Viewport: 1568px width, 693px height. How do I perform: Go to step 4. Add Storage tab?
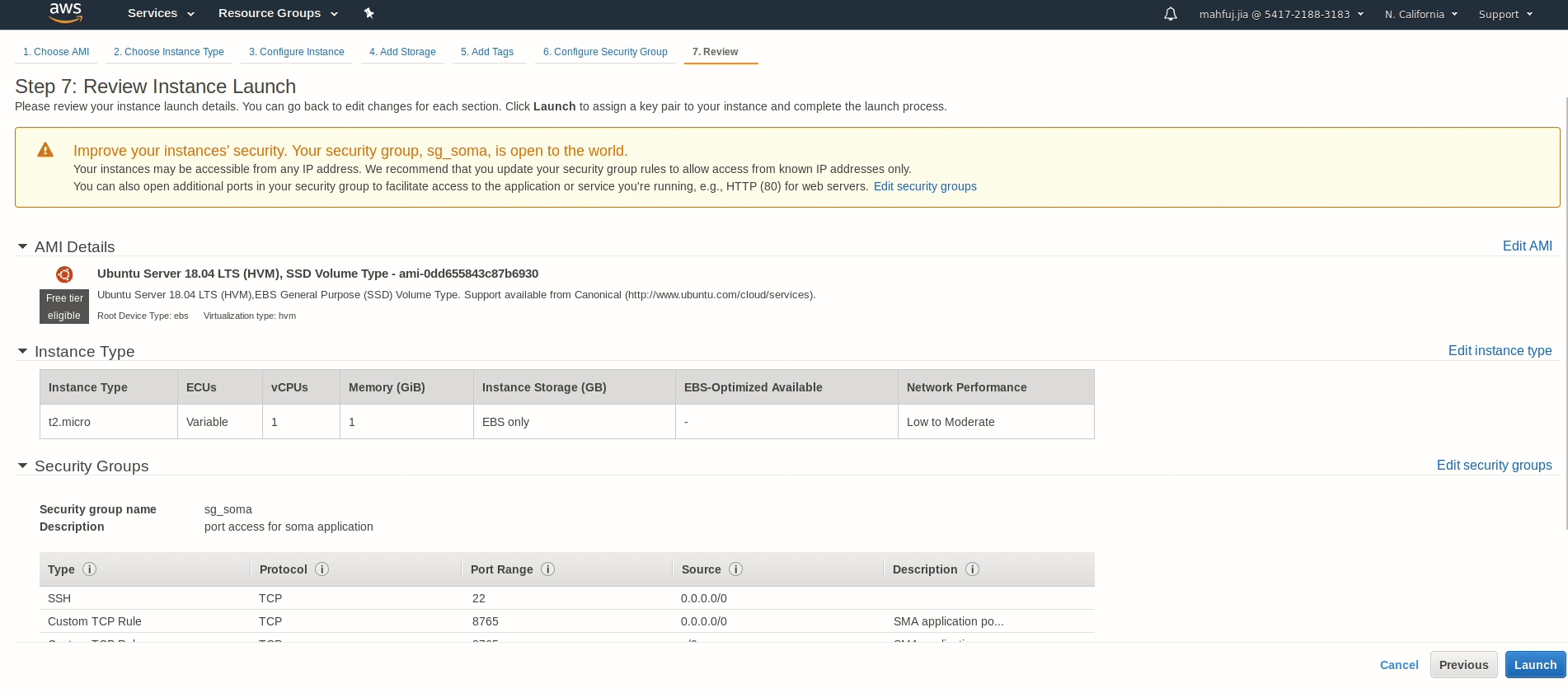tap(402, 52)
